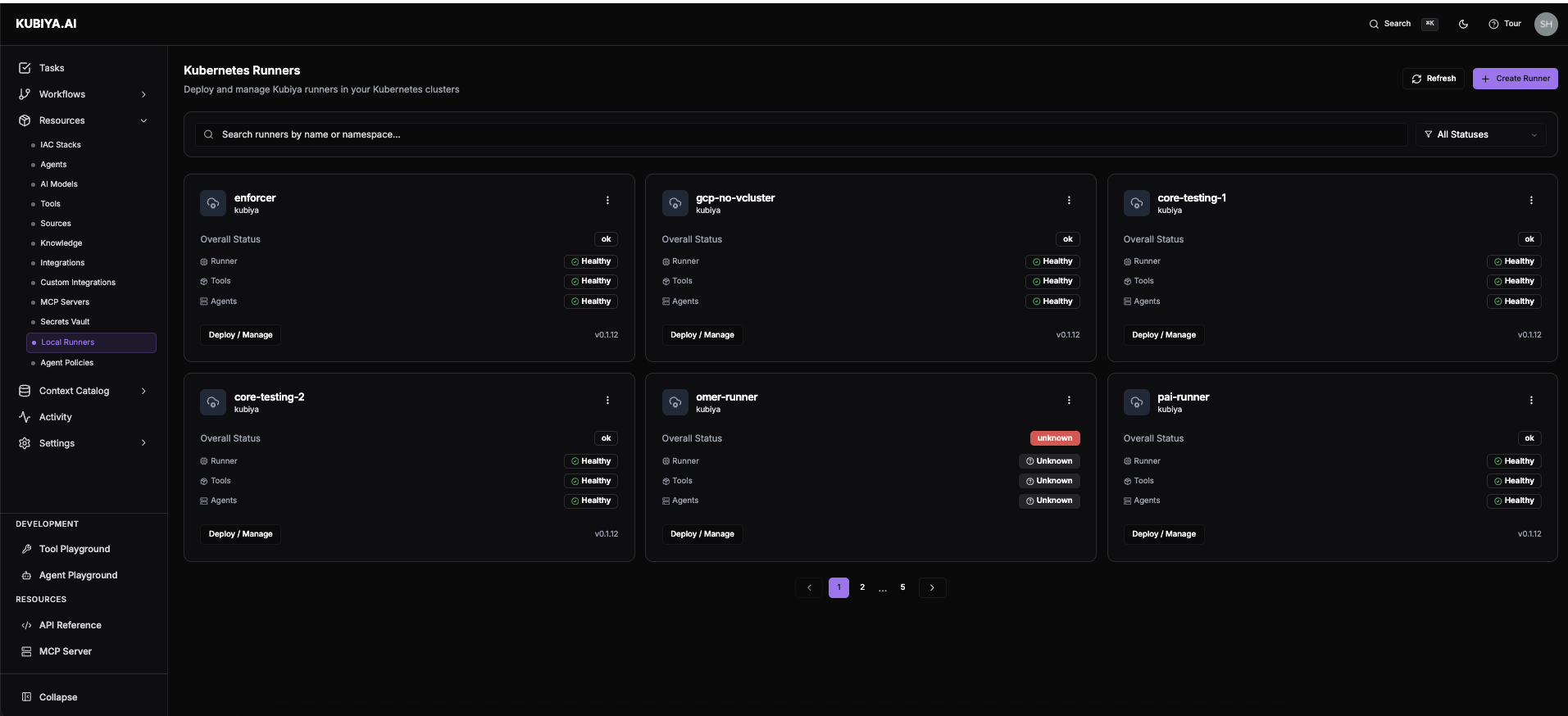This screenshot has height=716, width=1568.
Task: Click the MCP Server icon
Action: click(x=26, y=651)
